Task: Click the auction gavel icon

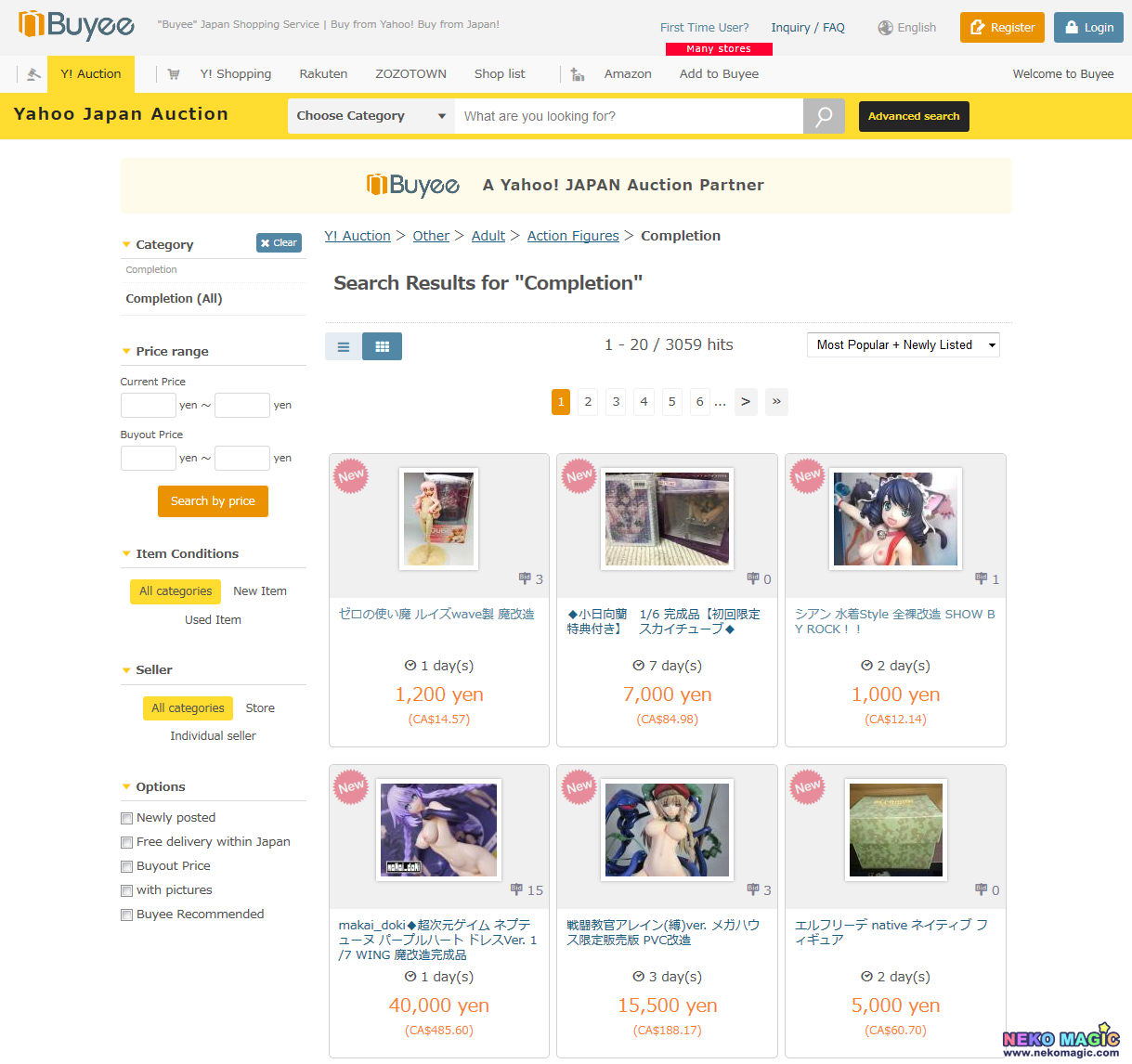Action: click(x=33, y=74)
